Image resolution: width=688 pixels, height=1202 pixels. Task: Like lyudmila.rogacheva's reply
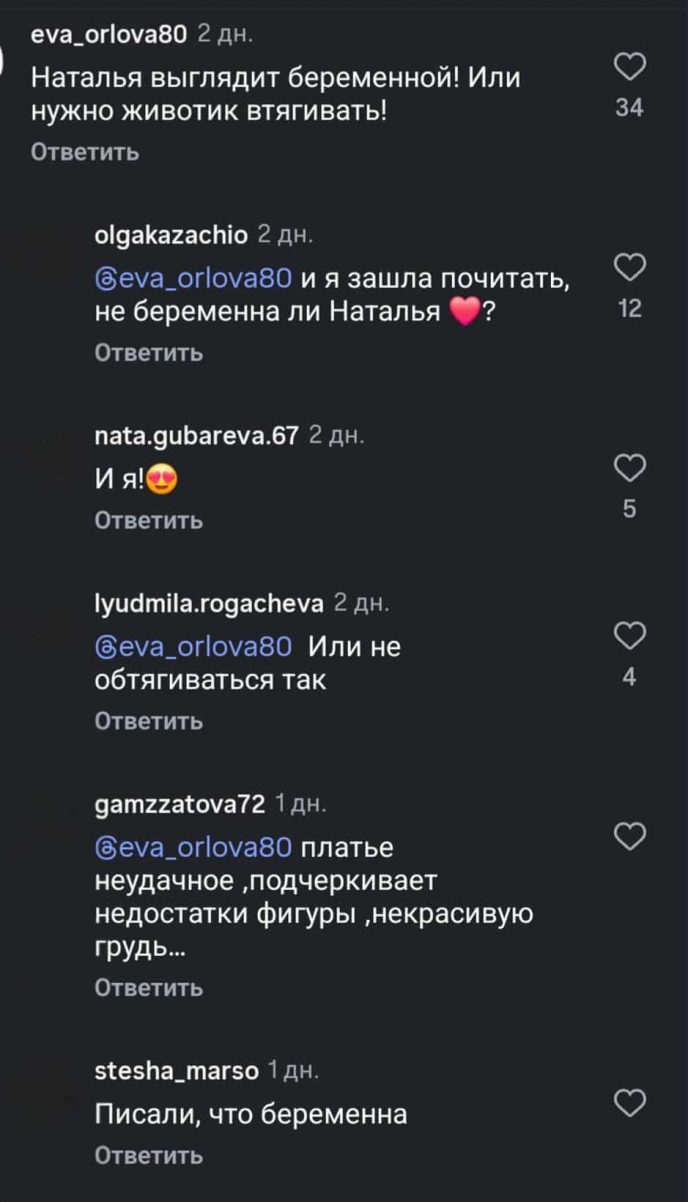629,636
